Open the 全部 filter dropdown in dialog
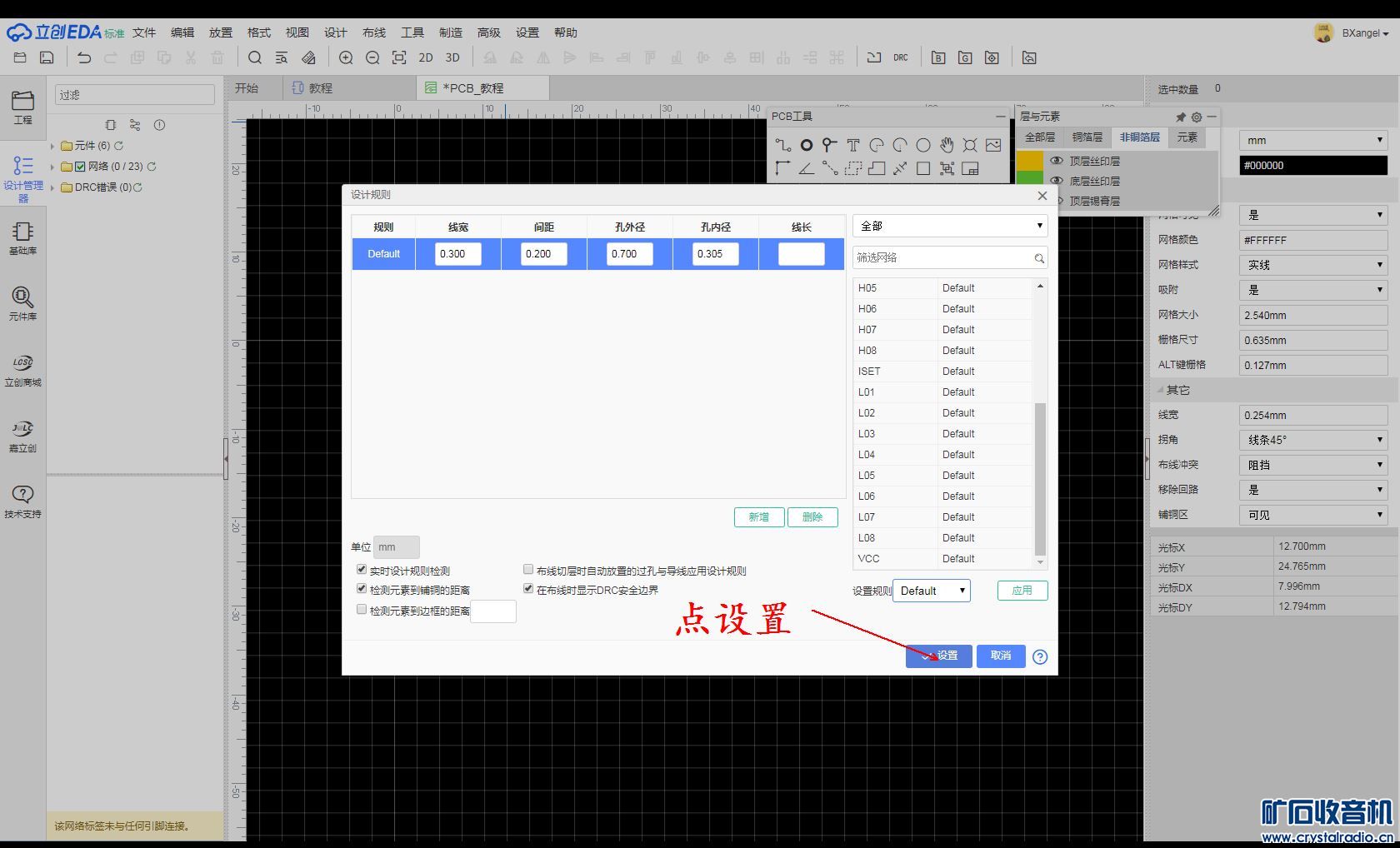The height and width of the screenshot is (848, 1400). (x=950, y=226)
